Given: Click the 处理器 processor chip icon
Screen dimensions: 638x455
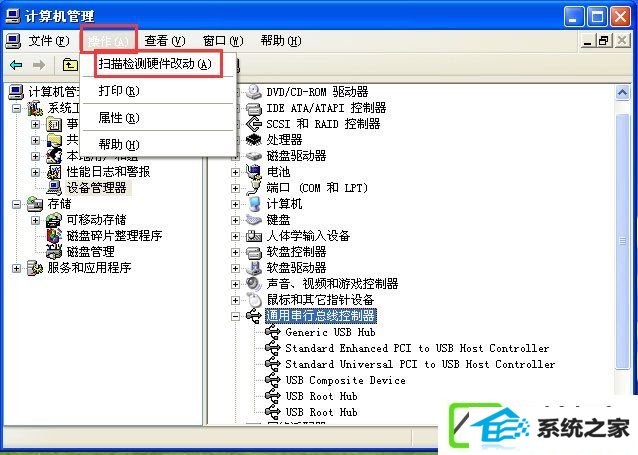Looking at the screenshot, I should [254, 140].
